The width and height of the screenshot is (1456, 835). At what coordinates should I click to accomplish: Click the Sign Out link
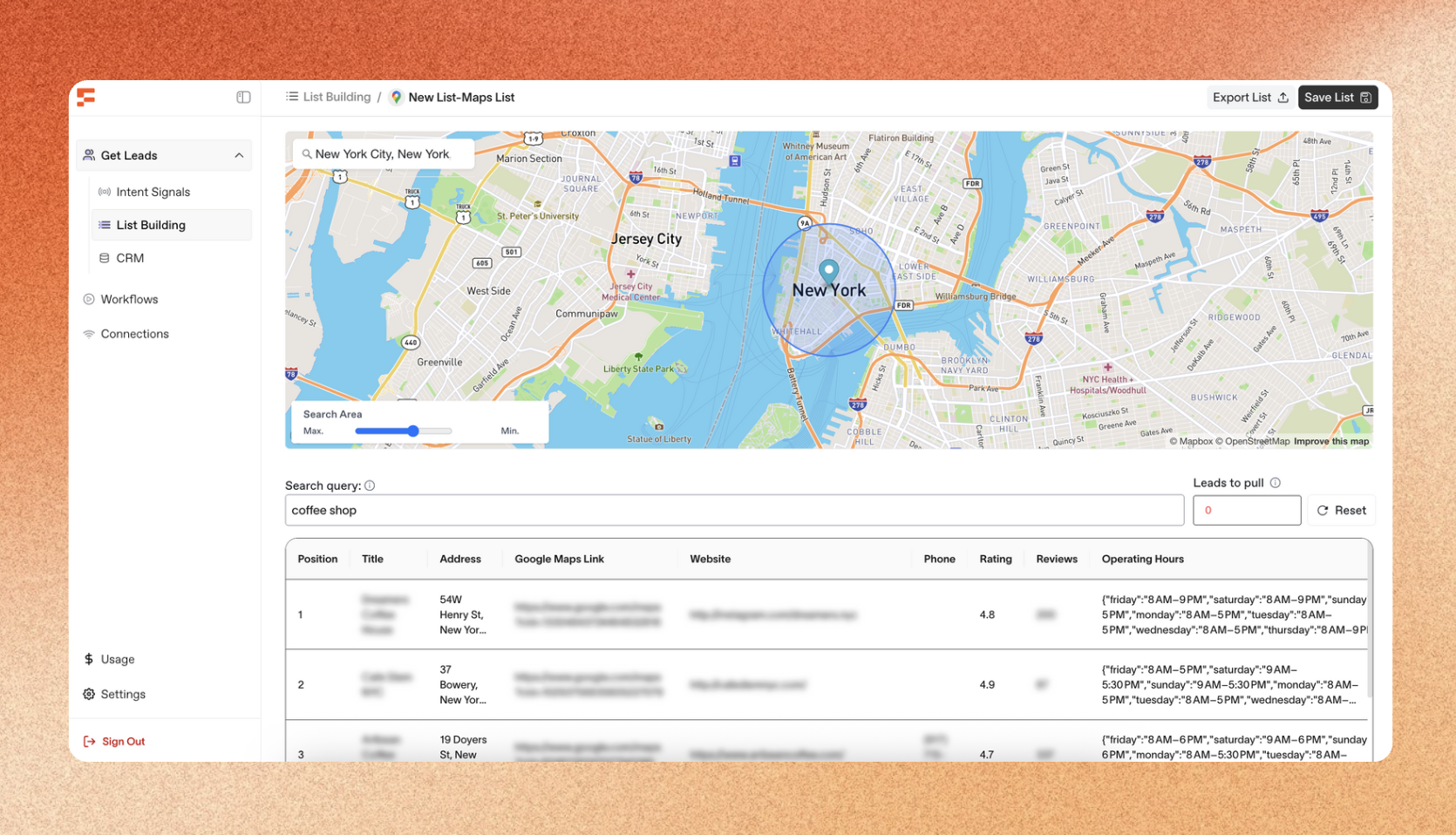click(123, 742)
